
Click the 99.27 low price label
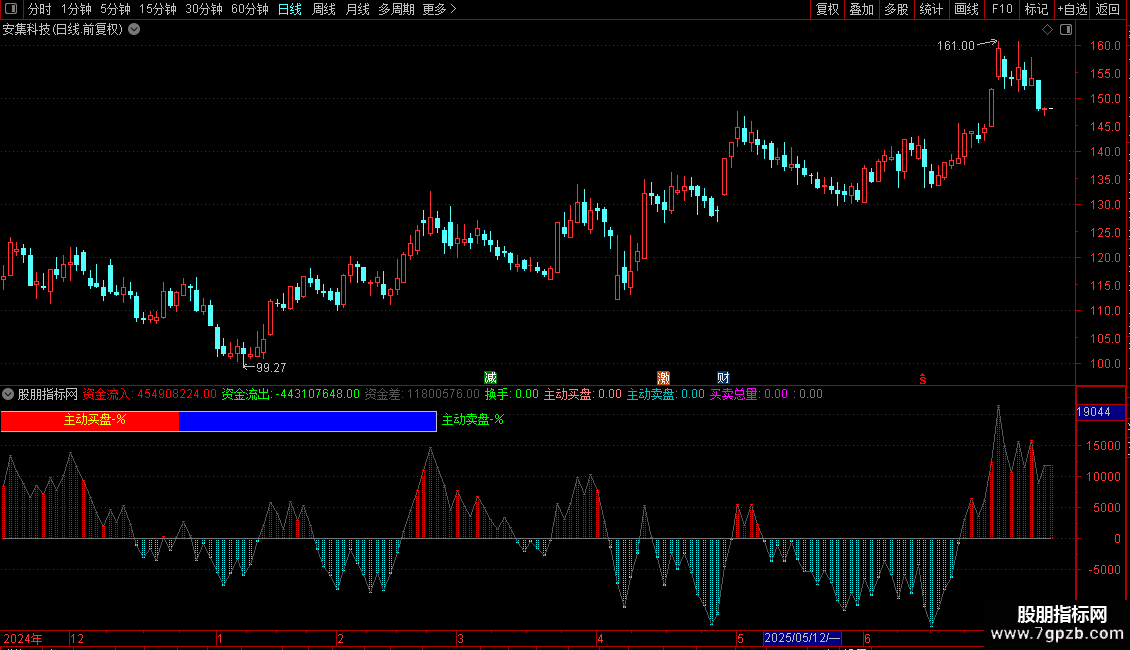(x=271, y=368)
